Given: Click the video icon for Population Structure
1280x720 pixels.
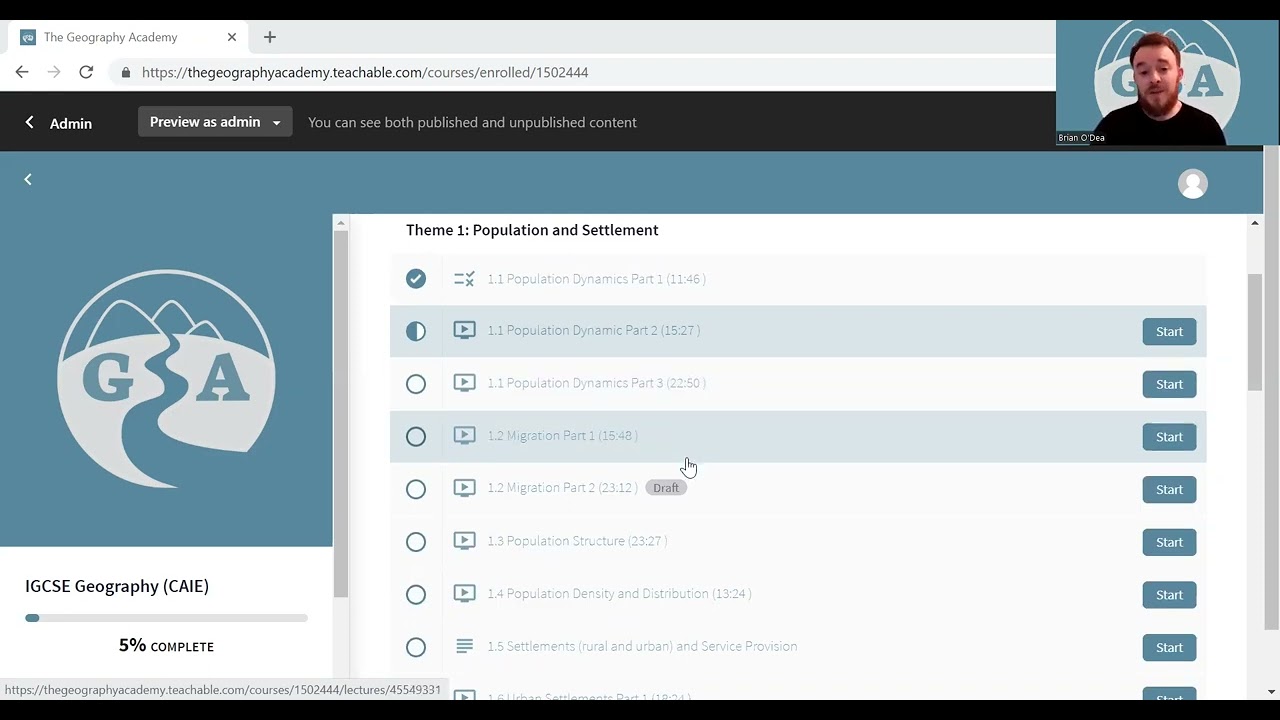Looking at the screenshot, I should click(464, 541).
